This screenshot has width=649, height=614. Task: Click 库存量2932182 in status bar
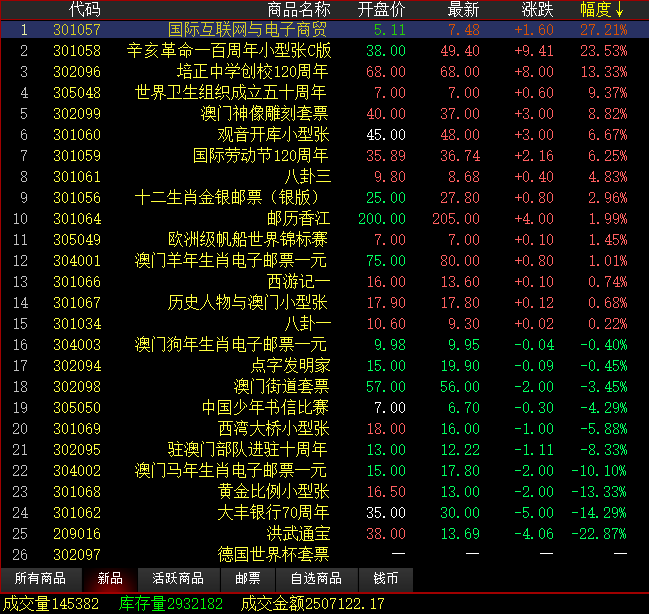[x=171, y=604]
